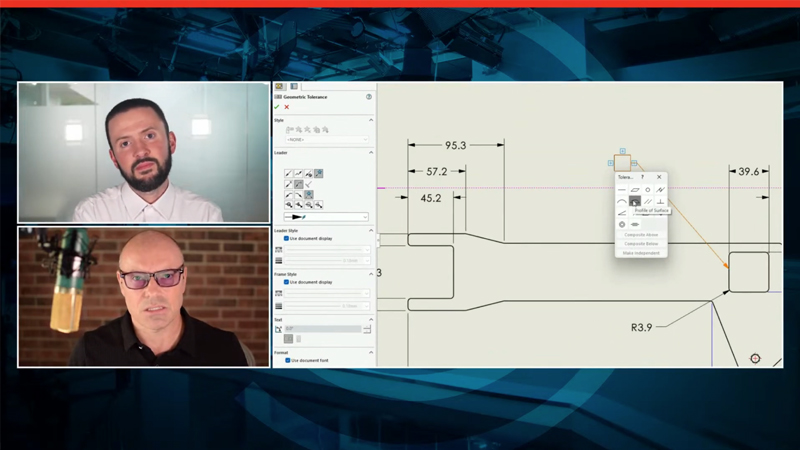Open the Frame Style line type dropdown
The width and height of the screenshot is (800, 450).
(x=327, y=293)
